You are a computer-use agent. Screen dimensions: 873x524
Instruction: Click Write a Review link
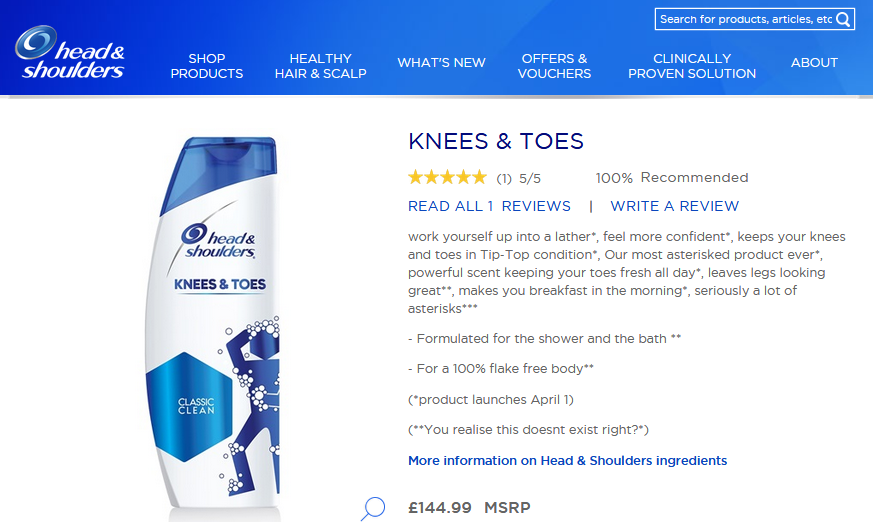coord(674,206)
